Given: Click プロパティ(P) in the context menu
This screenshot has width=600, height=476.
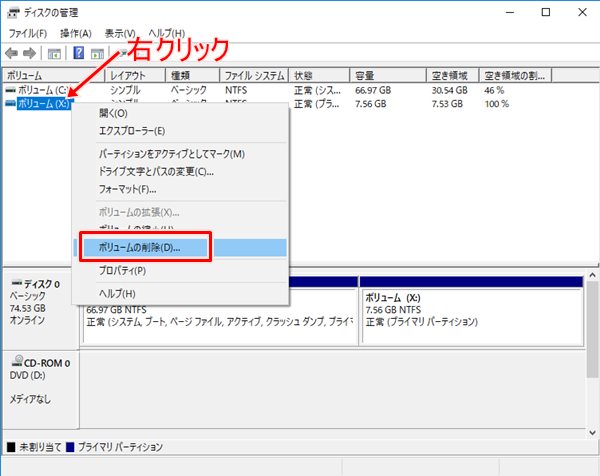Looking at the screenshot, I should pyautogui.click(x=122, y=270).
